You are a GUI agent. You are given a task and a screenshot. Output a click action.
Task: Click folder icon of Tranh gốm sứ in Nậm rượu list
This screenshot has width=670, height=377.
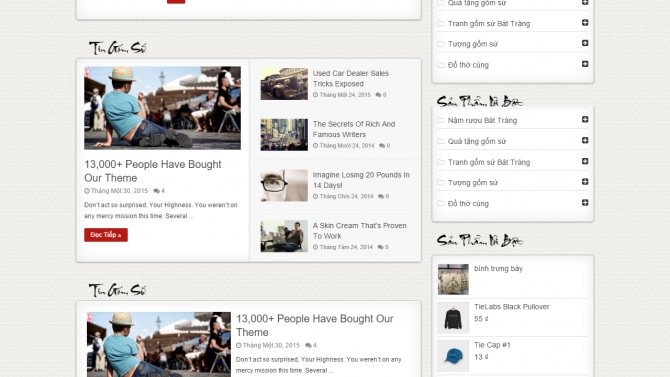(441, 162)
